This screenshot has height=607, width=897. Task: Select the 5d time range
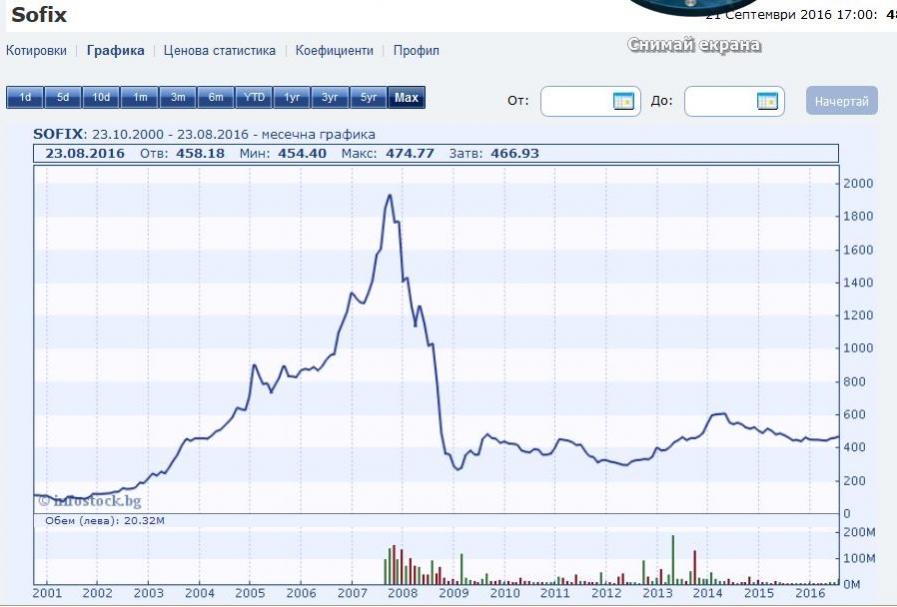63,97
